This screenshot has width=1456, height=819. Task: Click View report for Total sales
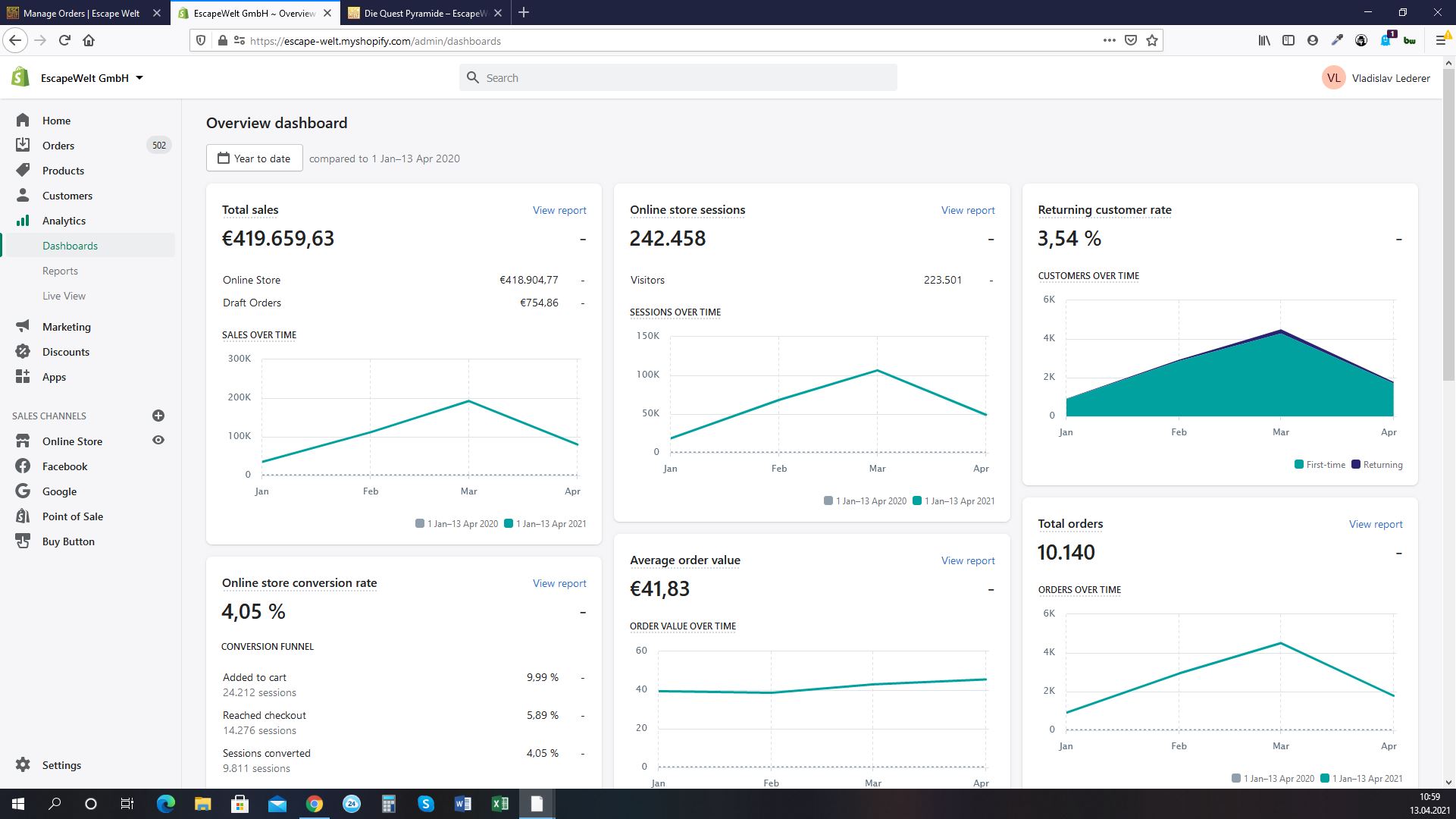(559, 210)
